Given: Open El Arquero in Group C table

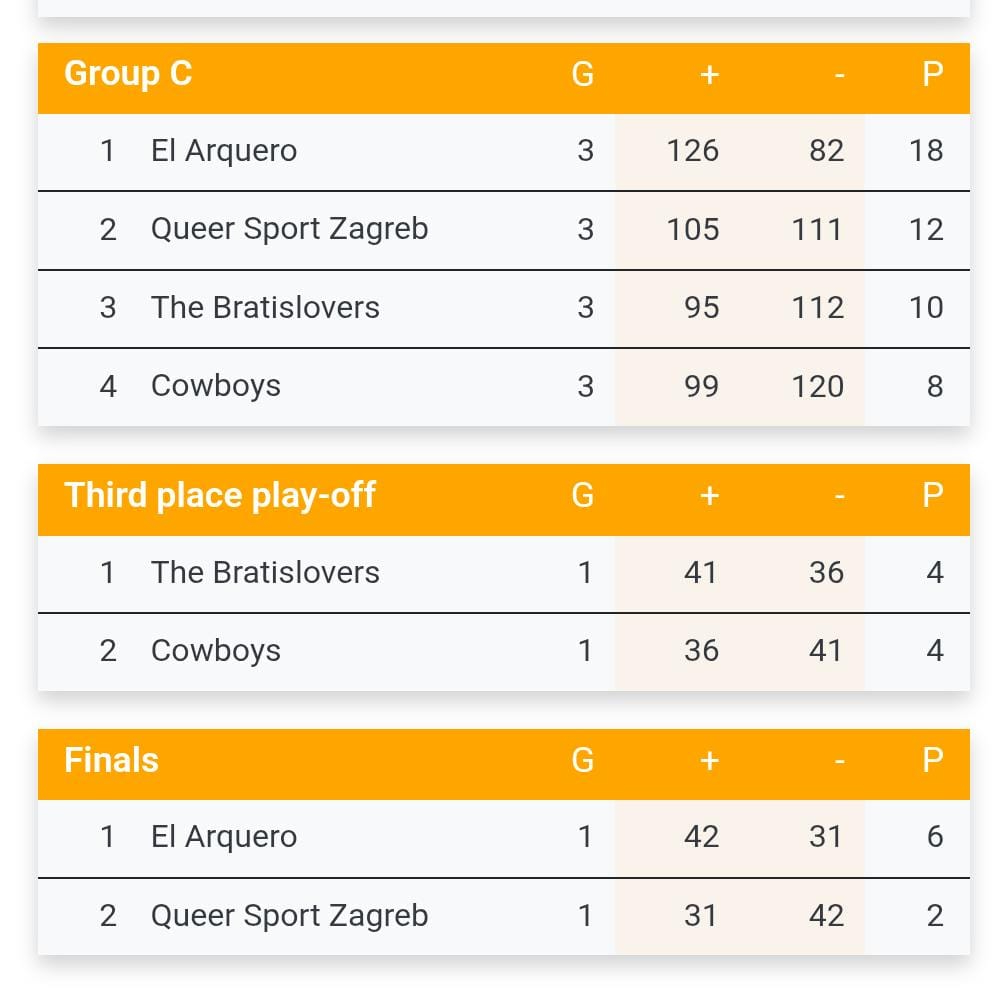Looking at the screenshot, I should point(223,151).
